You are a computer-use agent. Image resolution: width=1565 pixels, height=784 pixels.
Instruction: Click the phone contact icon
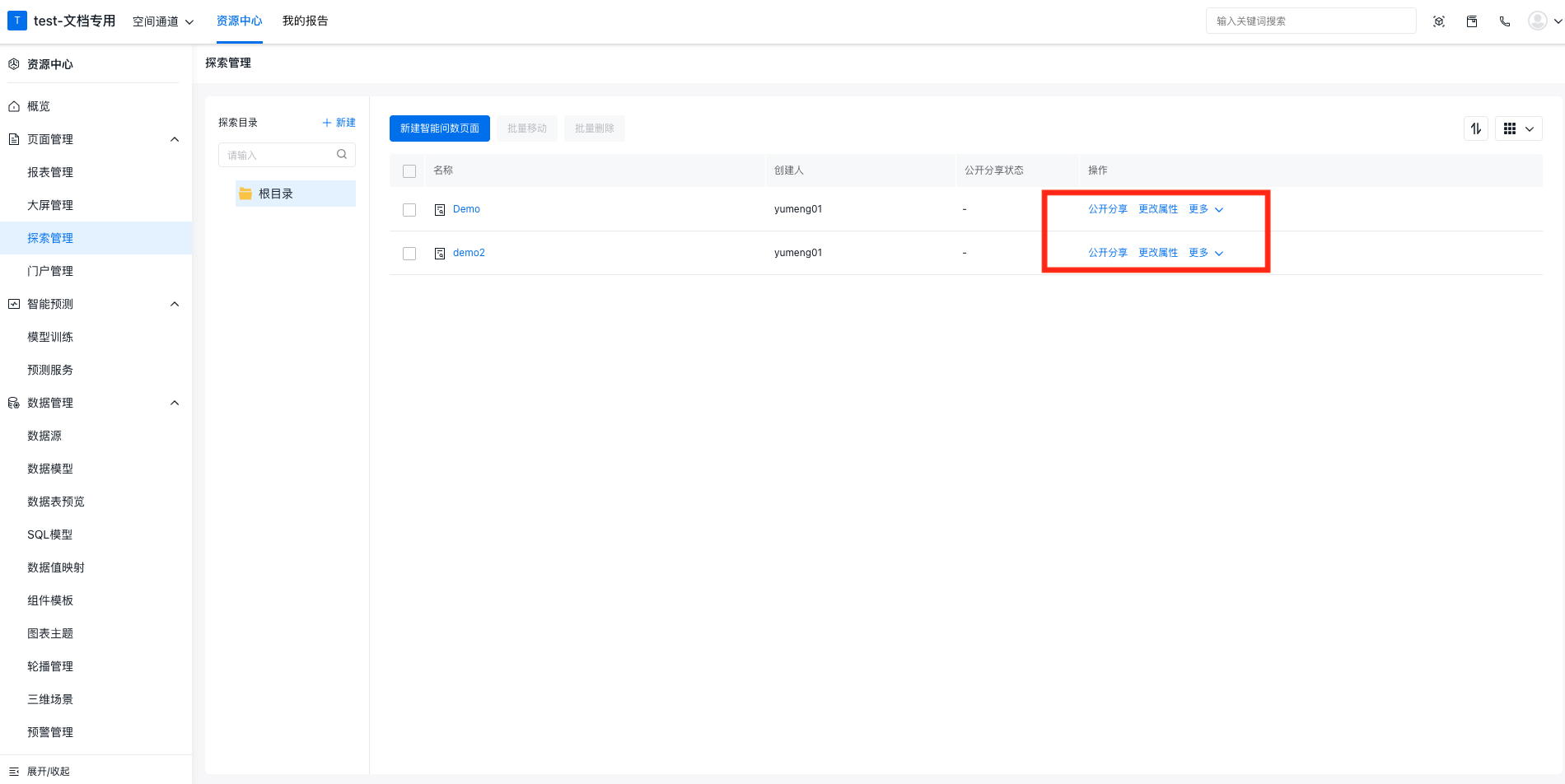tap(1505, 21)
